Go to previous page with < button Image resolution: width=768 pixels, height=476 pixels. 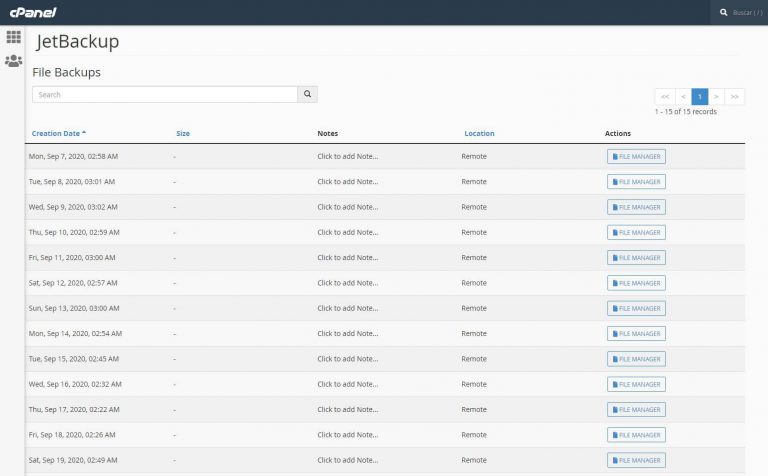(x=682, y=96)
